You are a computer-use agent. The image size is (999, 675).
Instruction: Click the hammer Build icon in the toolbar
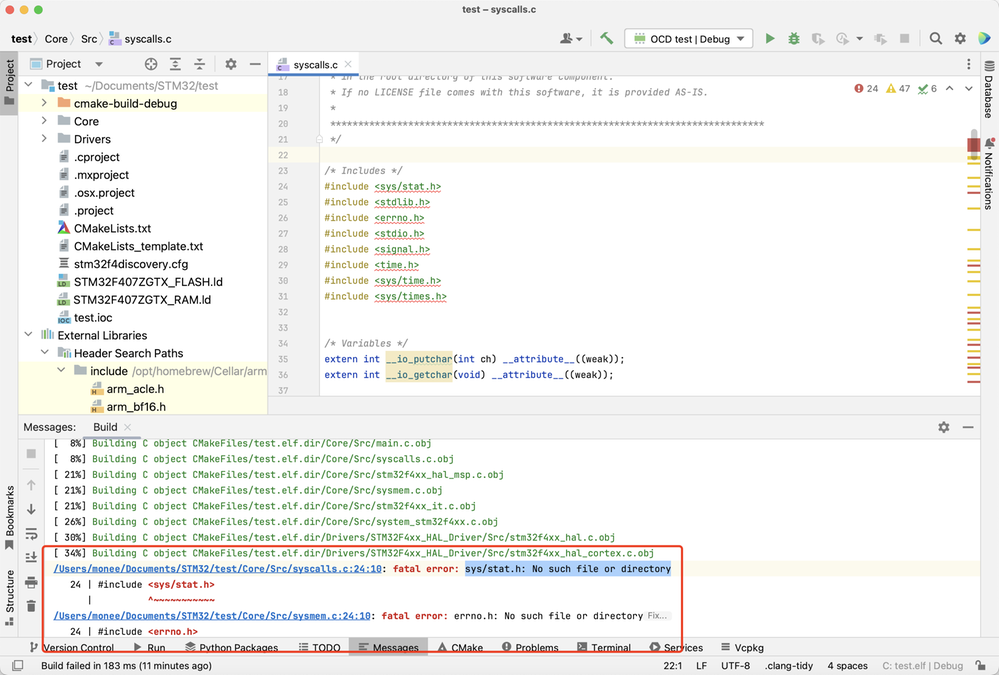click(x=606, y=39)
